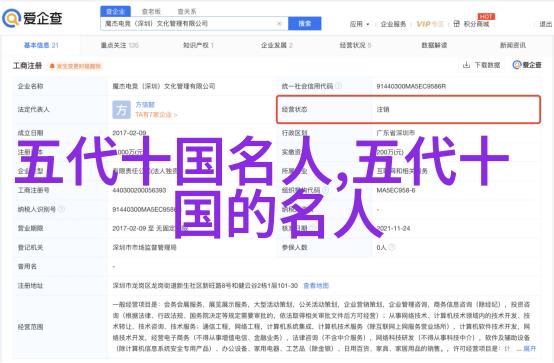Switch to the 重点关注 tab
554x363 pixels.
(x=119, y=45)
